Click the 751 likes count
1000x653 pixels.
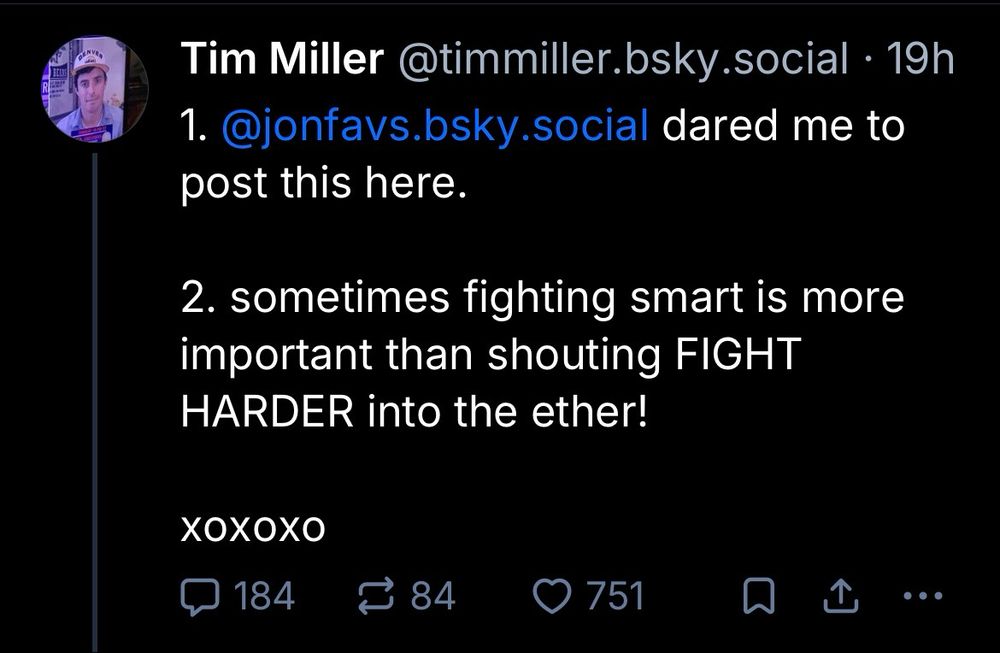click(x=614, y=596)
